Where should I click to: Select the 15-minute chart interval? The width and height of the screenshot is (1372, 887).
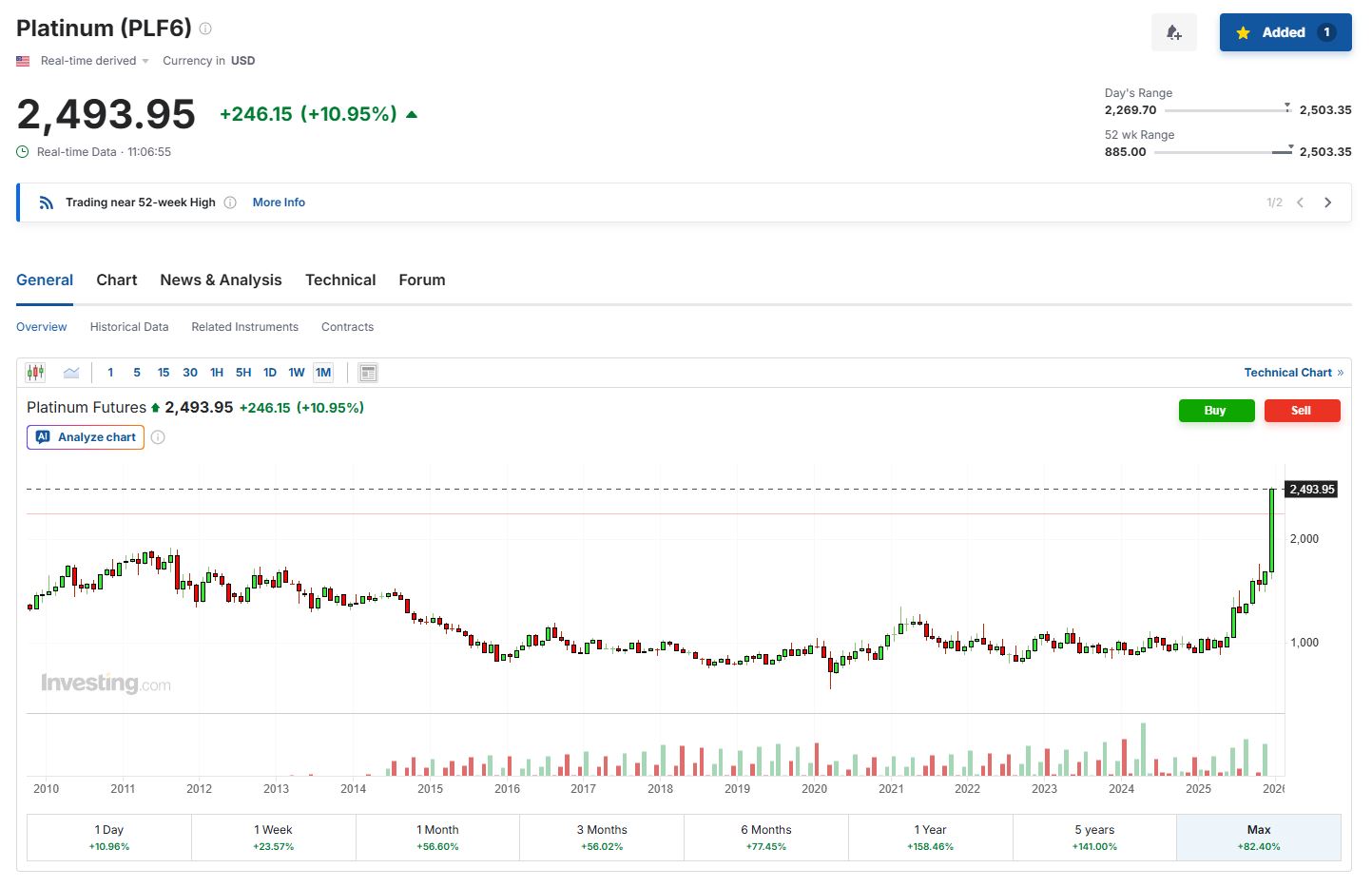click(164, 373)
